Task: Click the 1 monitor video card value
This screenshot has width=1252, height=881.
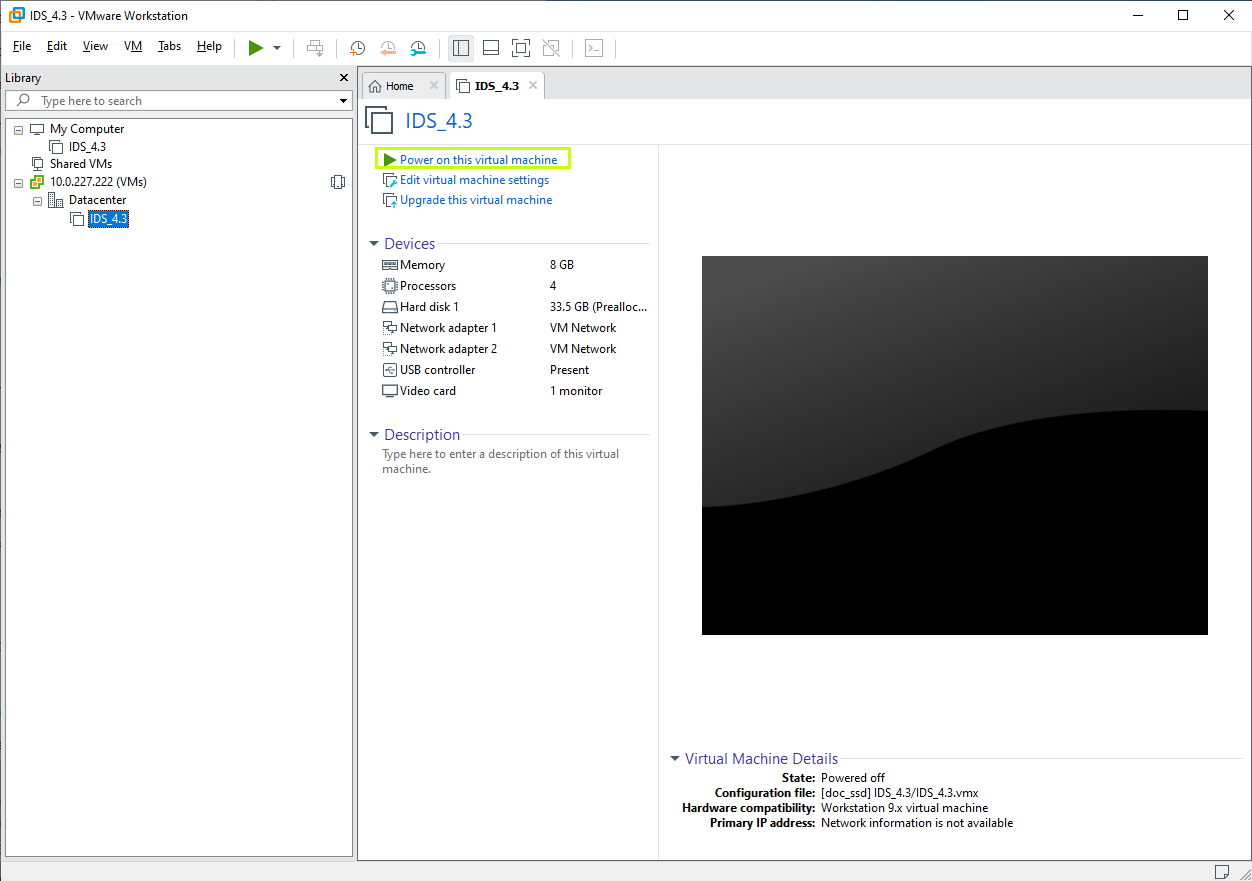Action: click(576, 391)
